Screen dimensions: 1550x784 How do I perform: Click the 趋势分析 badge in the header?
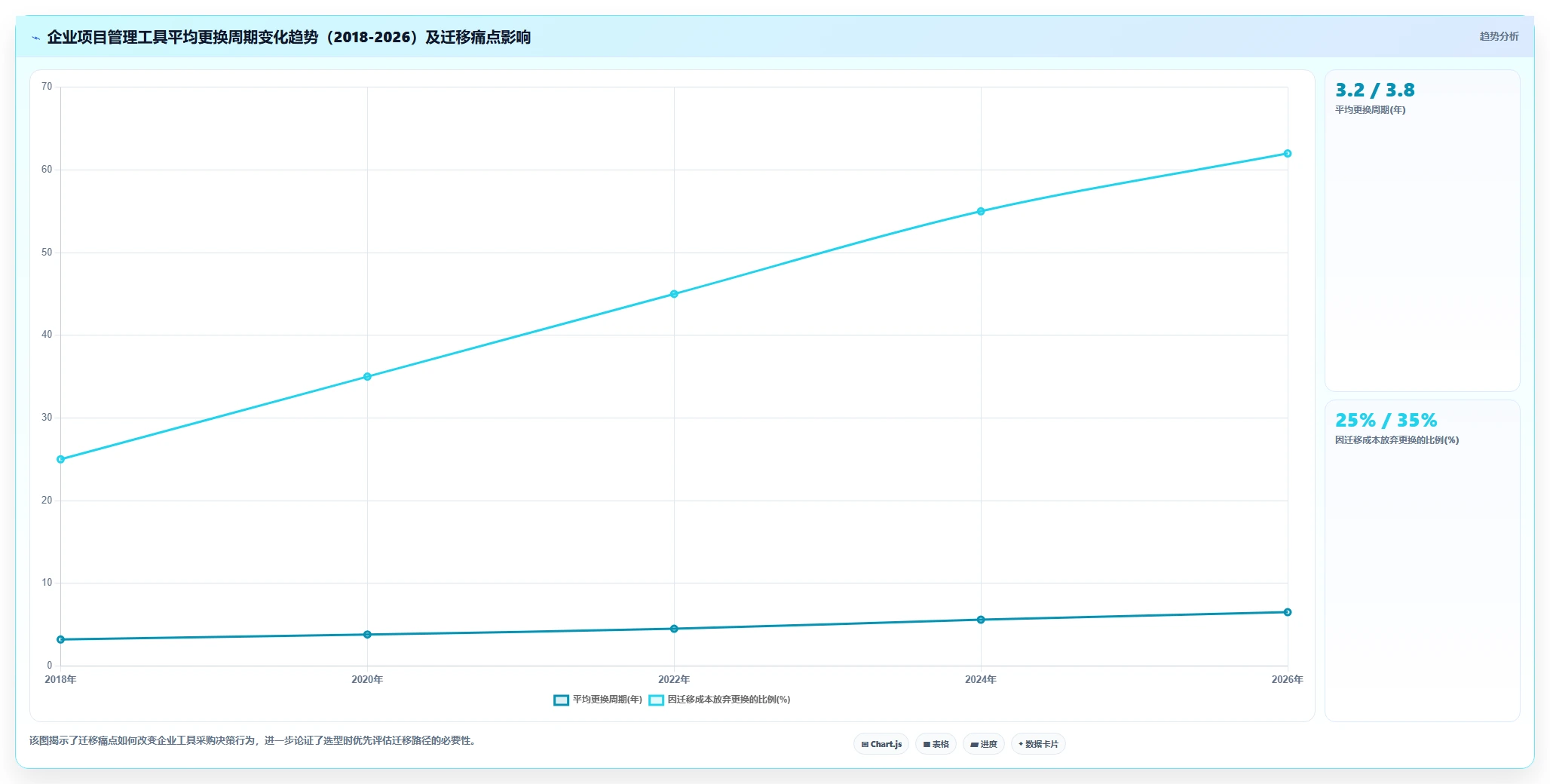1499,36
